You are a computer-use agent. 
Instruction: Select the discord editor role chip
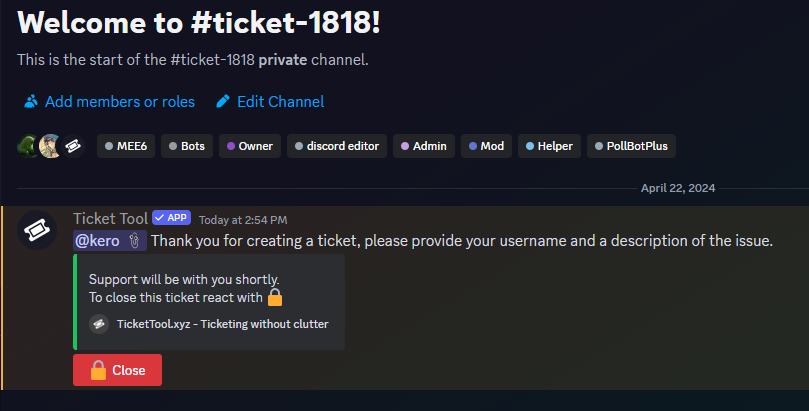337,146
